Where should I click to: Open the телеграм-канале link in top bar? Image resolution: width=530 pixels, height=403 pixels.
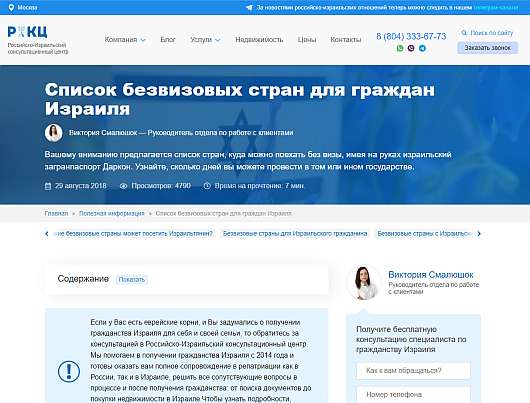click(x=496, y=7)
